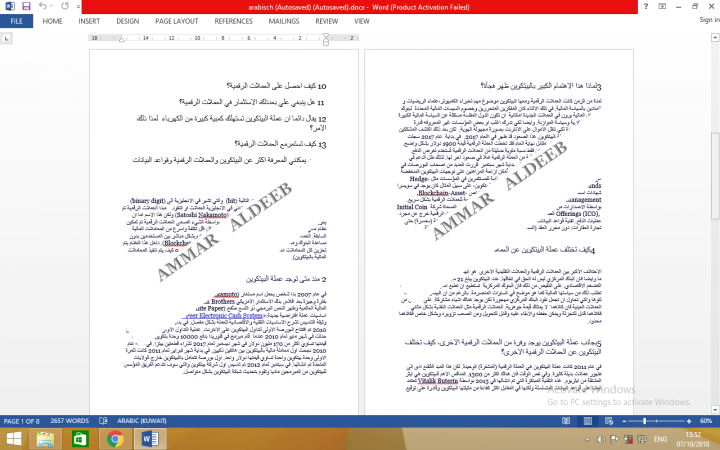Click the Blockchain-Asset text
Viewport: 720px width, 450px height.
tap(441, 193)
